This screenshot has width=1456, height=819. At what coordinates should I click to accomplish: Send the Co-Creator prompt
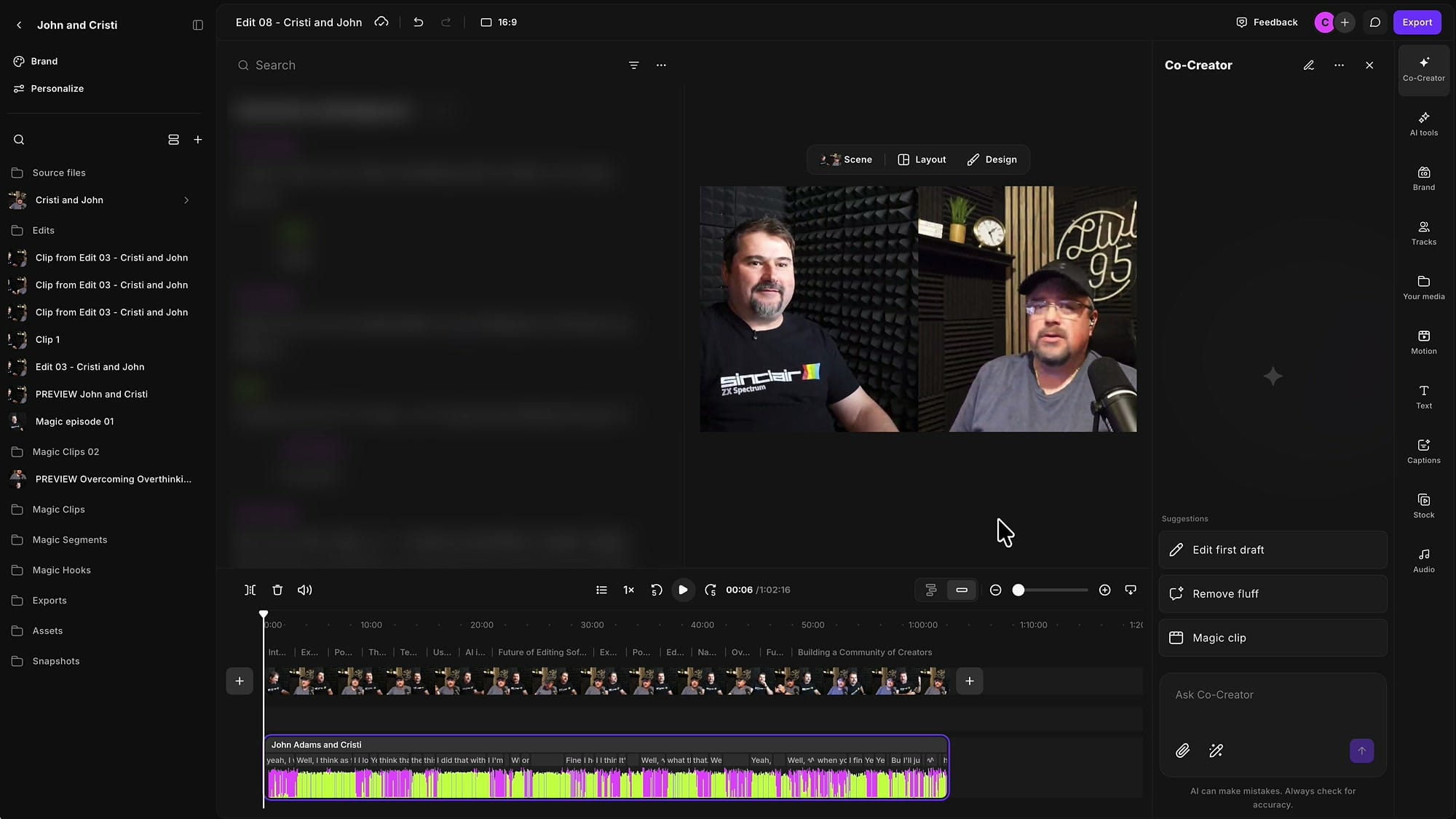pyautogui.click(x=1361, y=751)
